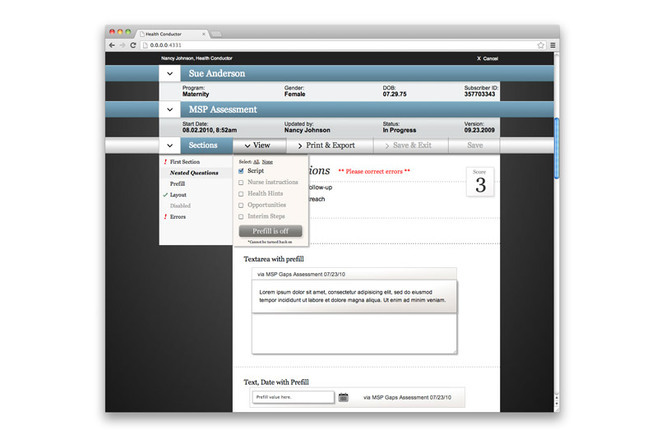
Task: Go back with the browser back arrow
Action: click(x=112, y=45)
